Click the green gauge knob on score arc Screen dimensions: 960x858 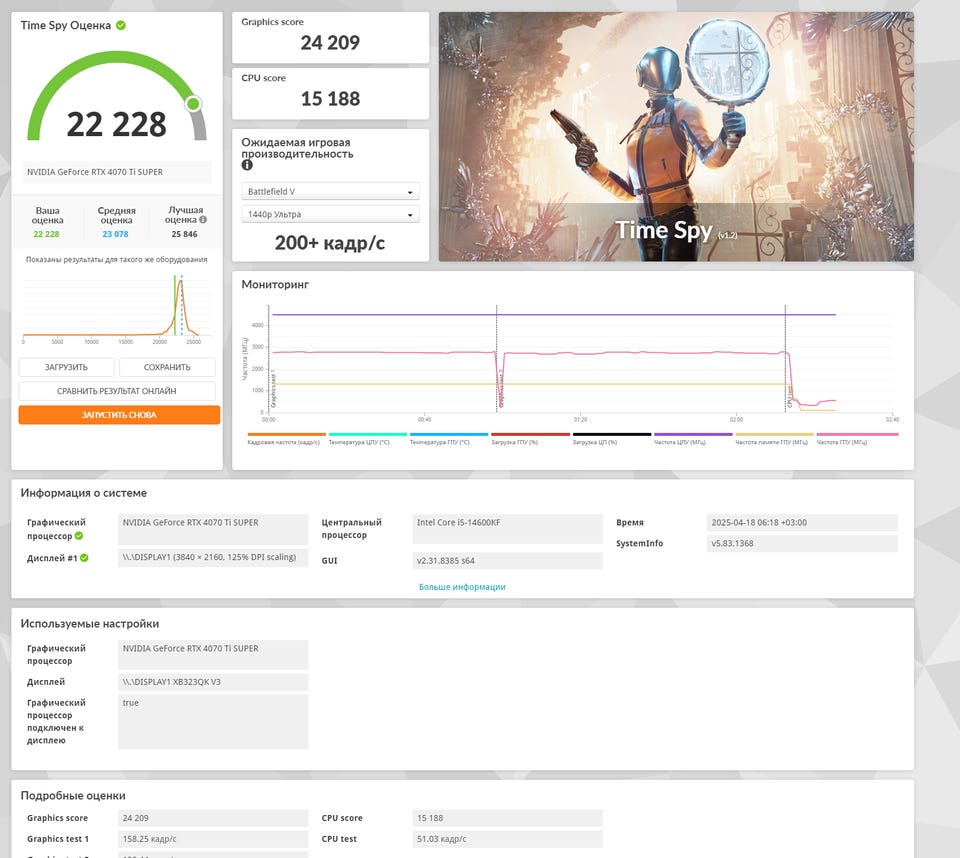(x=193, y=103)
